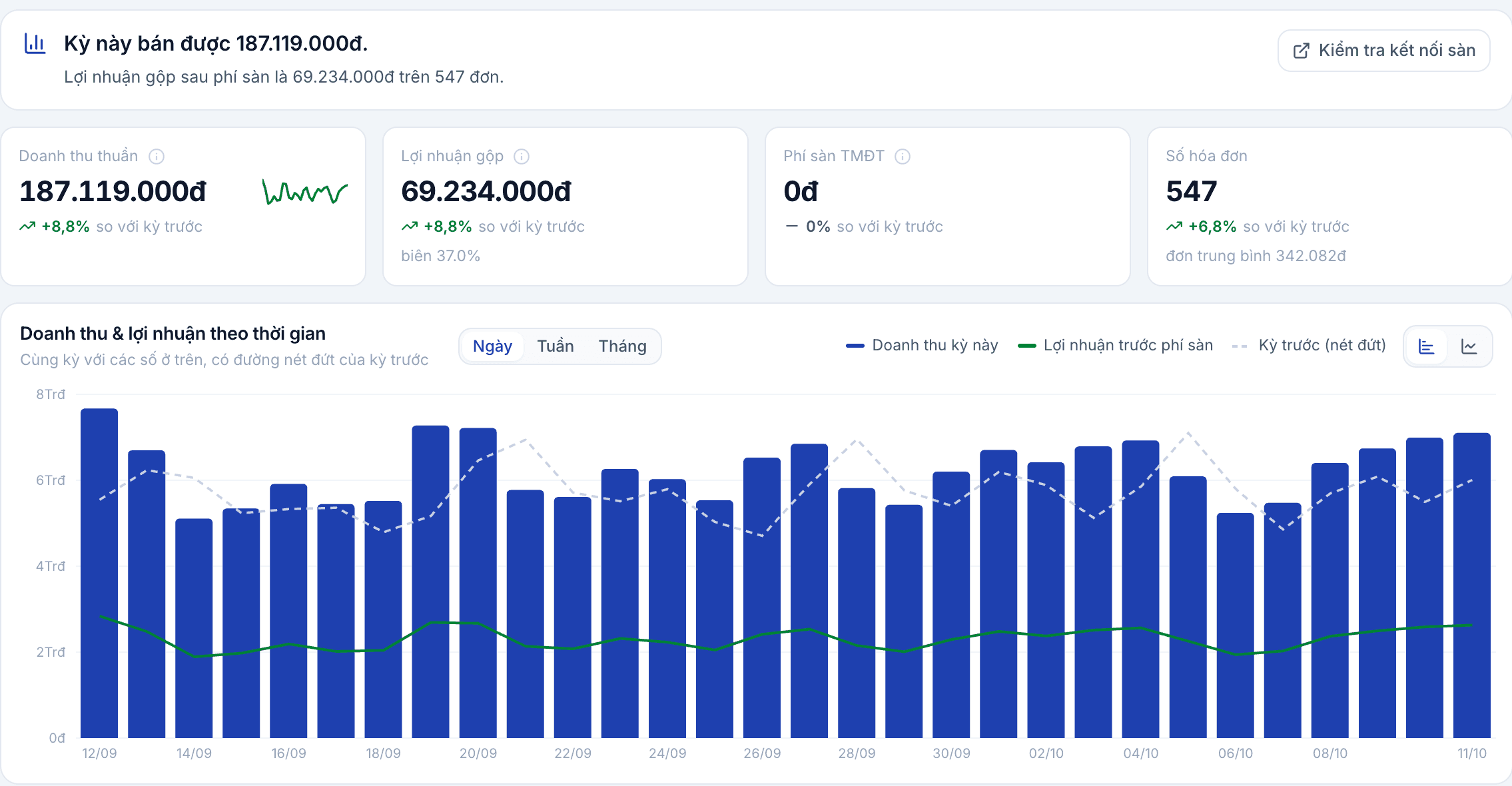Click the green sparkline in Doanh thu thuần card

(x=305, y=192)
